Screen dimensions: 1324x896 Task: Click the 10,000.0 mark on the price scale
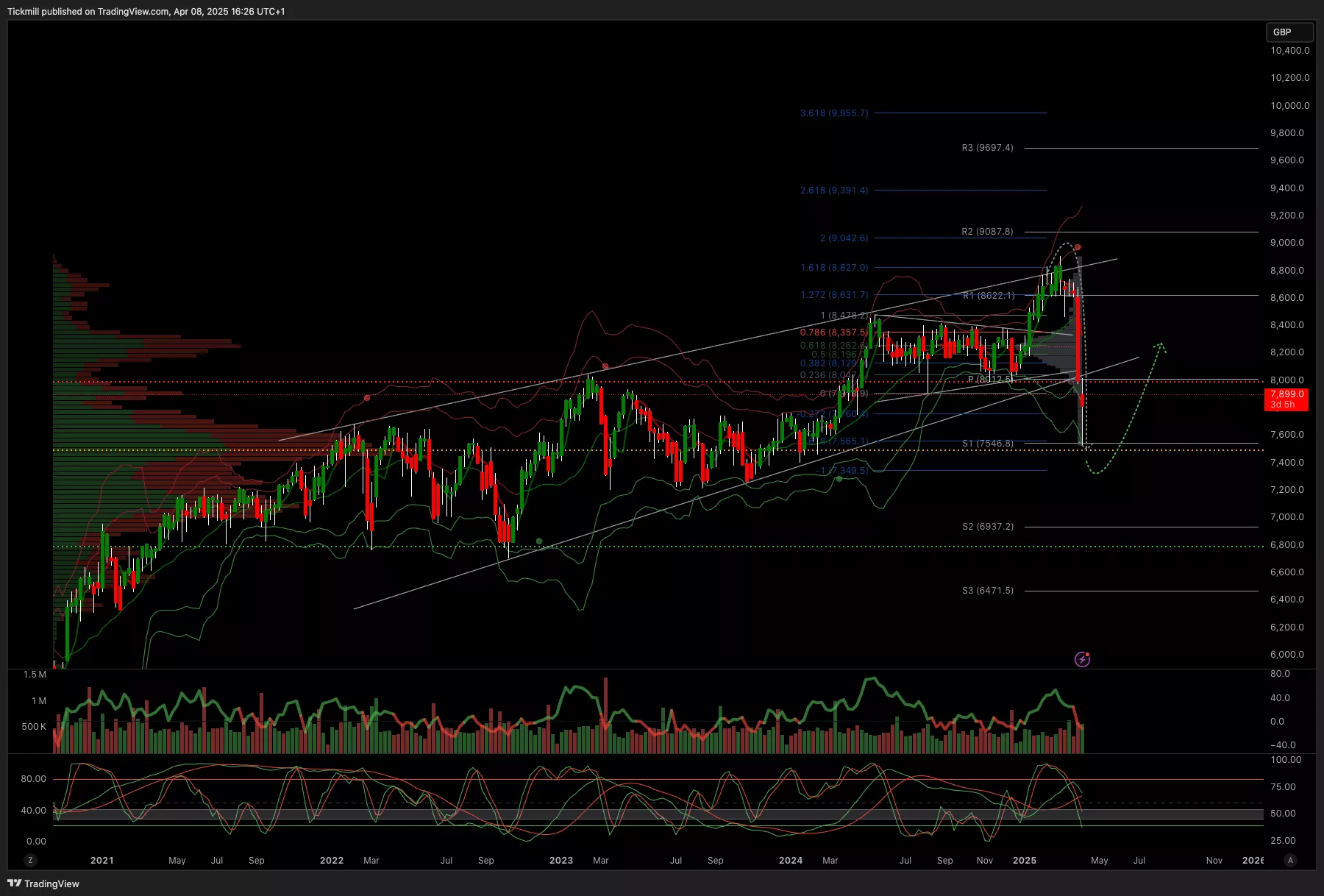[x=1289, y=106]
